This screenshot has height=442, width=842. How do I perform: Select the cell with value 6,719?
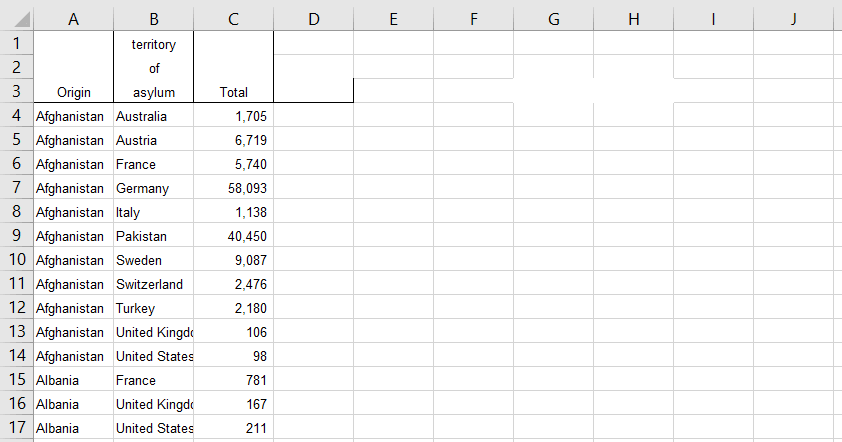pos(233,140)
